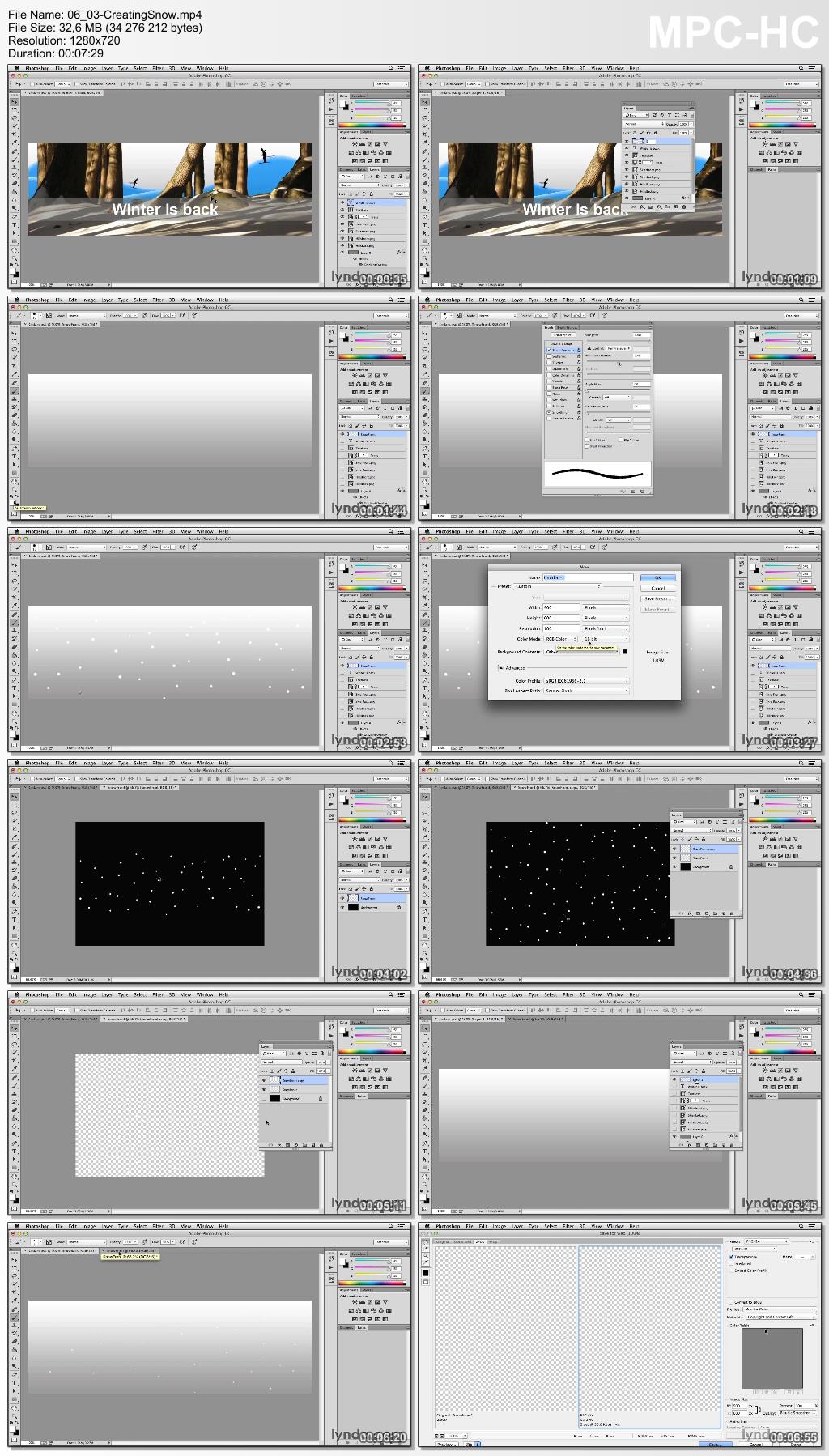Click Done in the Save for Web dialog
829x1456 pixels.
point(796,1444)
